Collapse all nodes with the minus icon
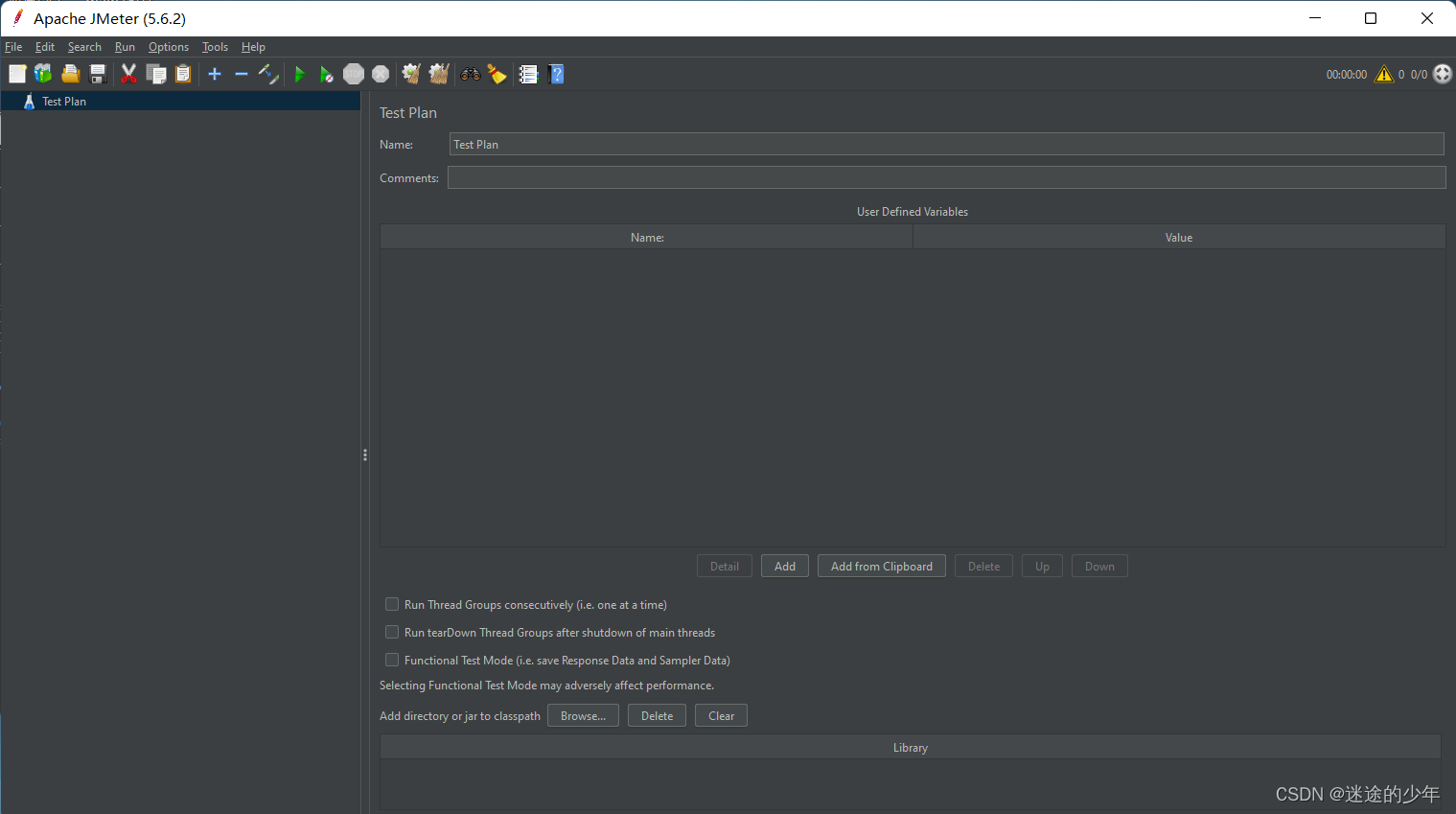1456x814 pixels. click(x=242, y=74)
